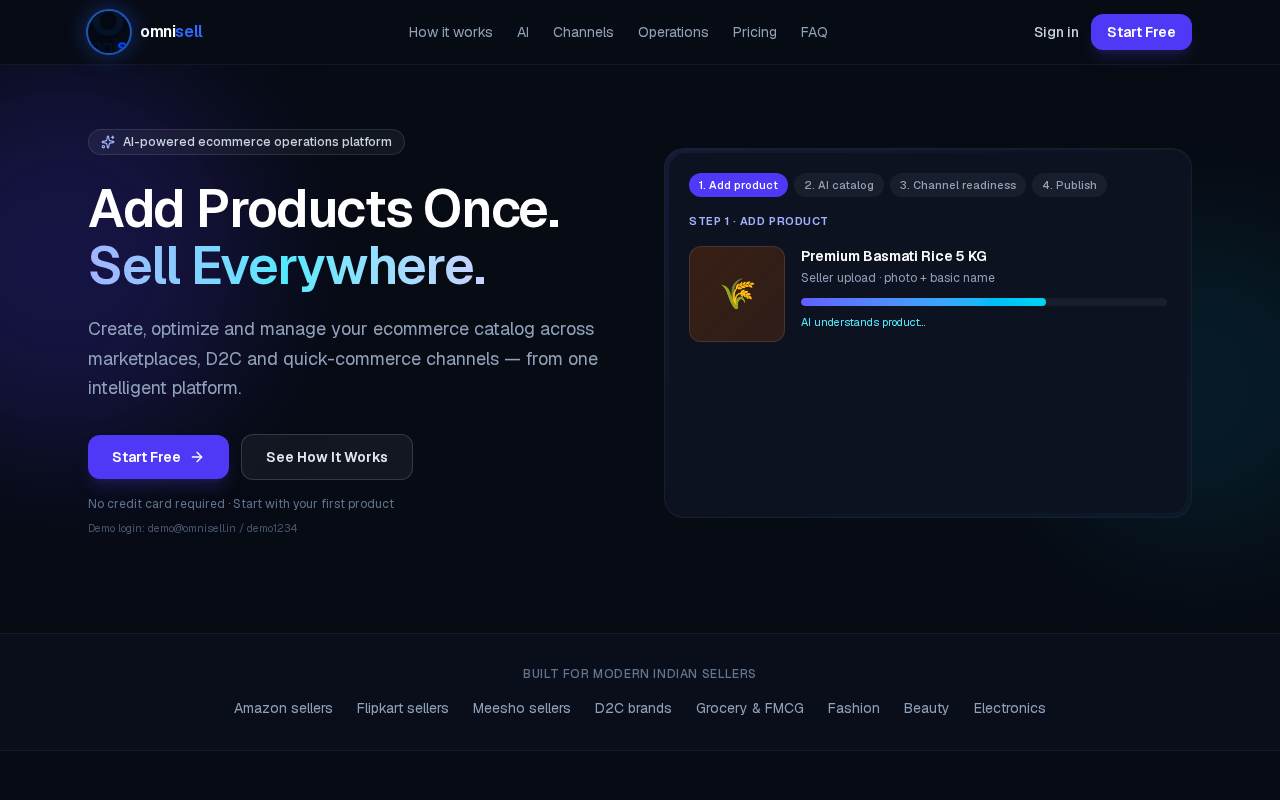Open the How it works nav link
The width and height of the screenshot is (1280, 800).
(x=451, y=32)
